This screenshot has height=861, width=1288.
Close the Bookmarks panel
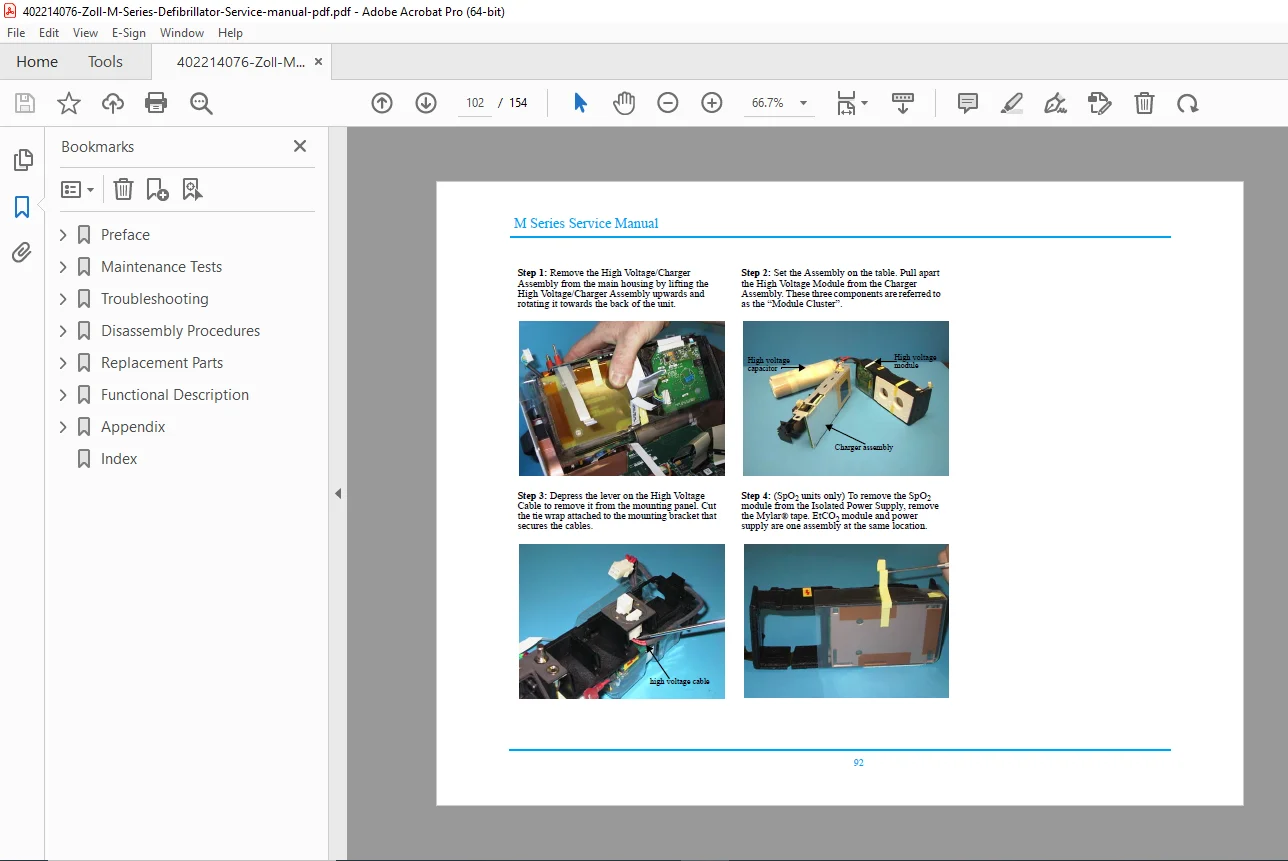pyautogui.click(x=300, y=146)
